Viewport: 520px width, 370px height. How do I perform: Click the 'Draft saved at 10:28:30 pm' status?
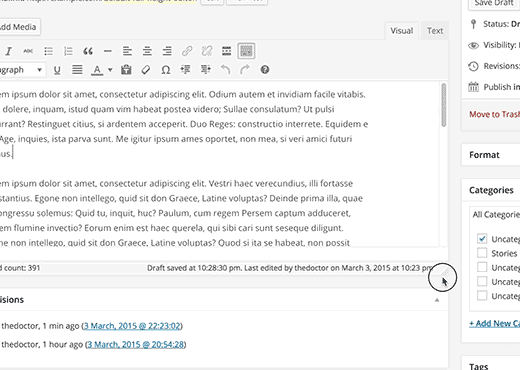(x=195, y=268)
